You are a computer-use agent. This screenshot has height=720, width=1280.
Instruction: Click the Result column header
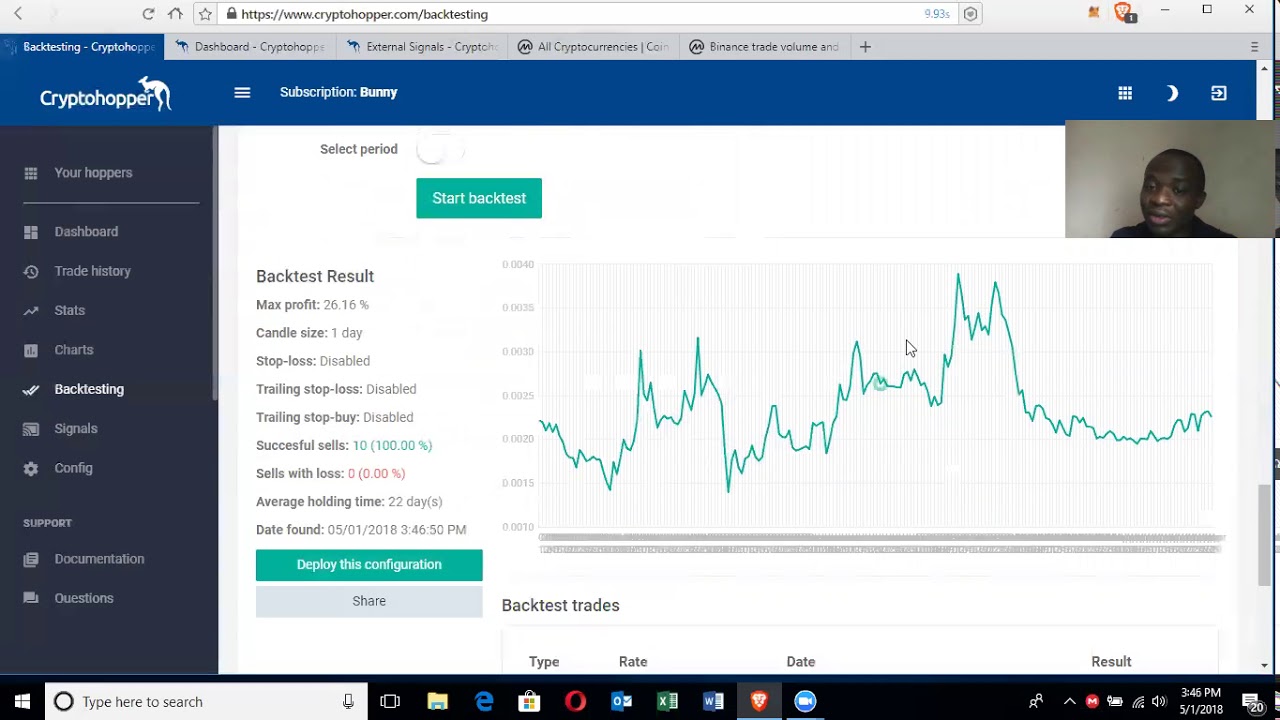click(1111, 662)
